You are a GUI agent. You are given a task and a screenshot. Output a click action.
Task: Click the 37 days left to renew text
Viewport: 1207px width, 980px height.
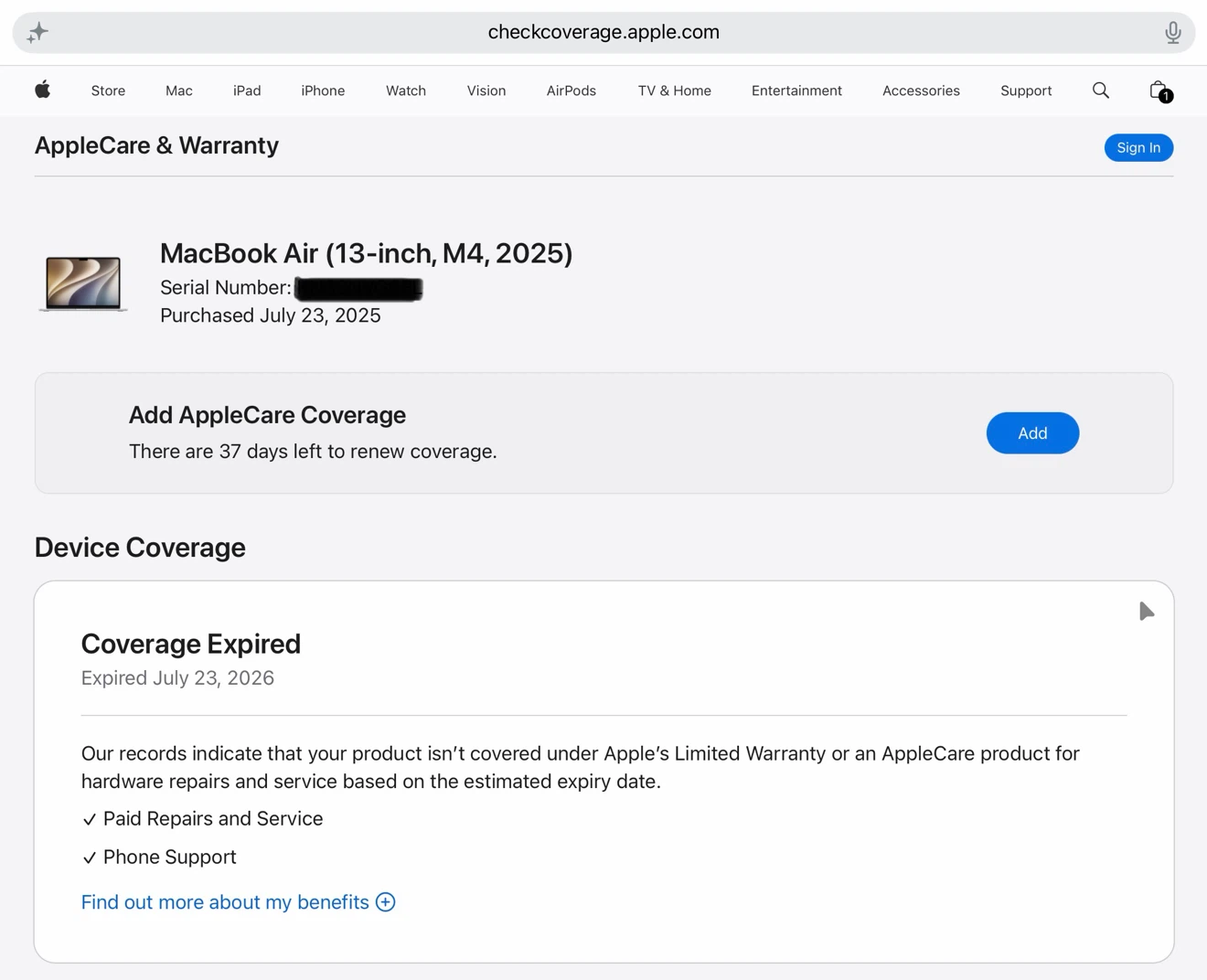coord(313,452)
